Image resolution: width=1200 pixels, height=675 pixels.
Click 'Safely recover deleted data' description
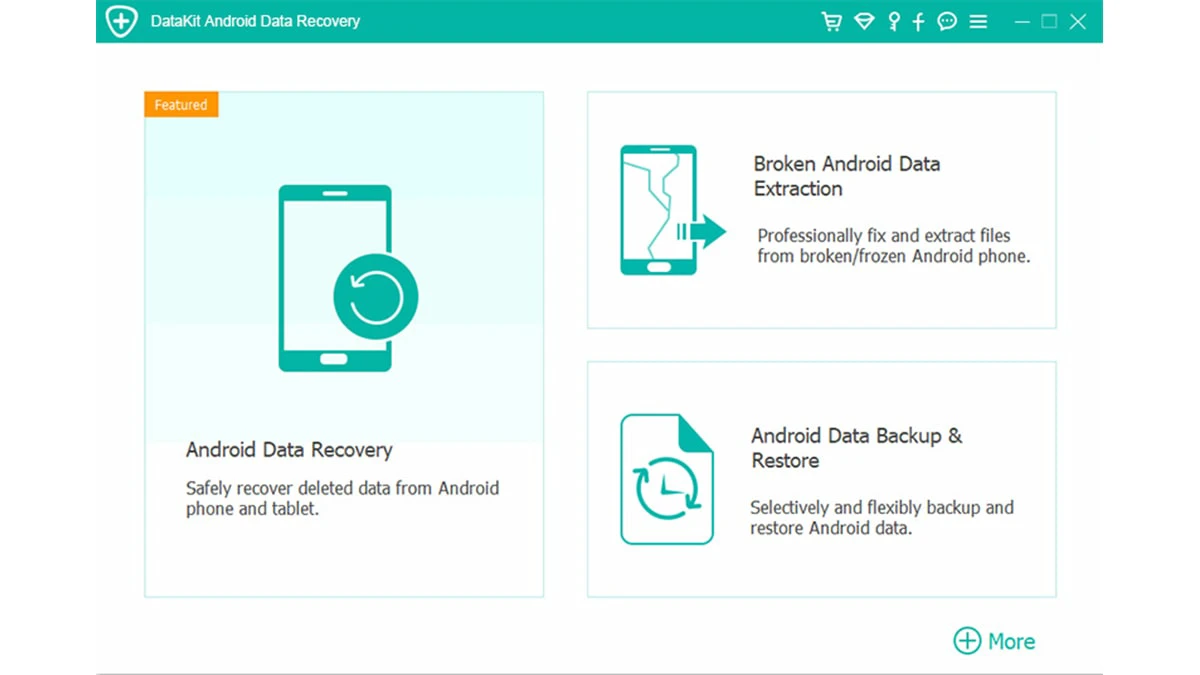pos(342,498)
